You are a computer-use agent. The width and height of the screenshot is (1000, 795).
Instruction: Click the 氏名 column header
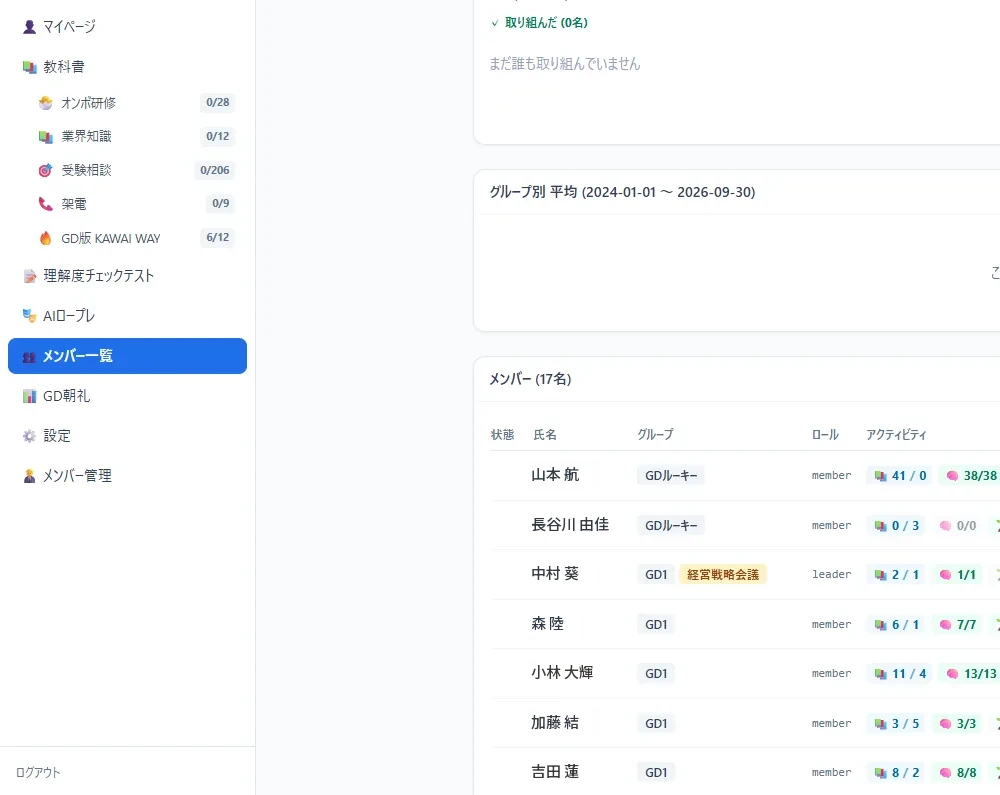pos(545,435)
